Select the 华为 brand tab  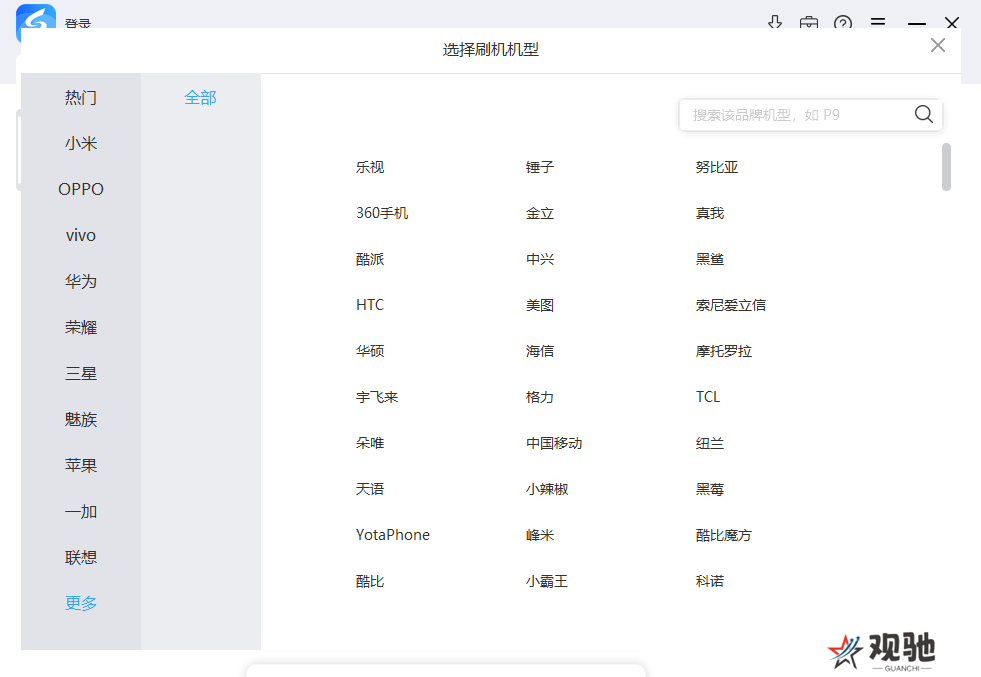pyautogui.click(x=81, y=282)
